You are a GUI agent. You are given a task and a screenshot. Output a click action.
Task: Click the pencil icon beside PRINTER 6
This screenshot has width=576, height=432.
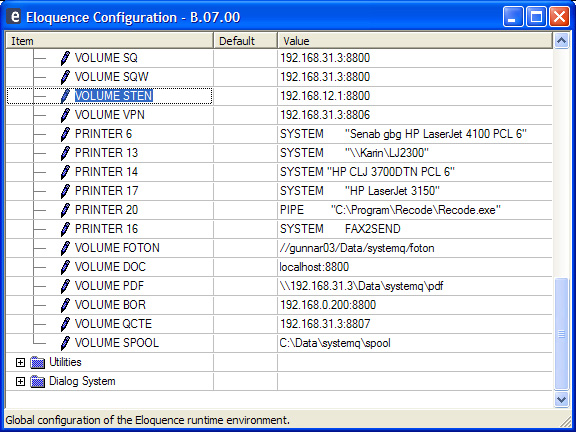point(65,134)
